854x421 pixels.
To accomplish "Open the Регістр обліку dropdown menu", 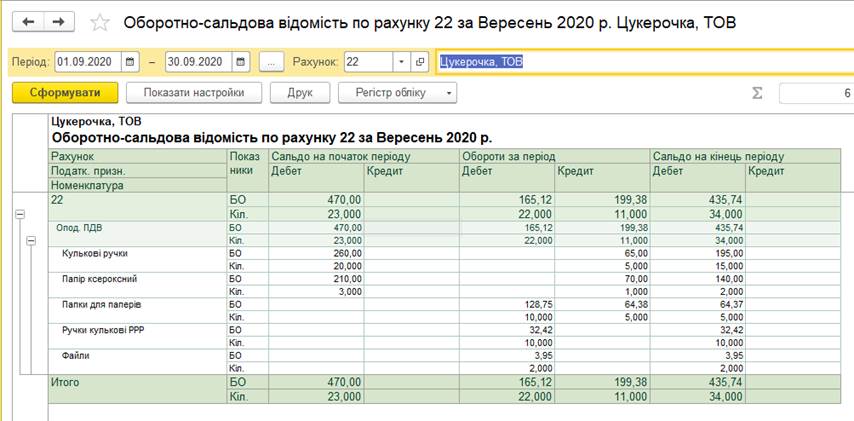I will [398, 93].
